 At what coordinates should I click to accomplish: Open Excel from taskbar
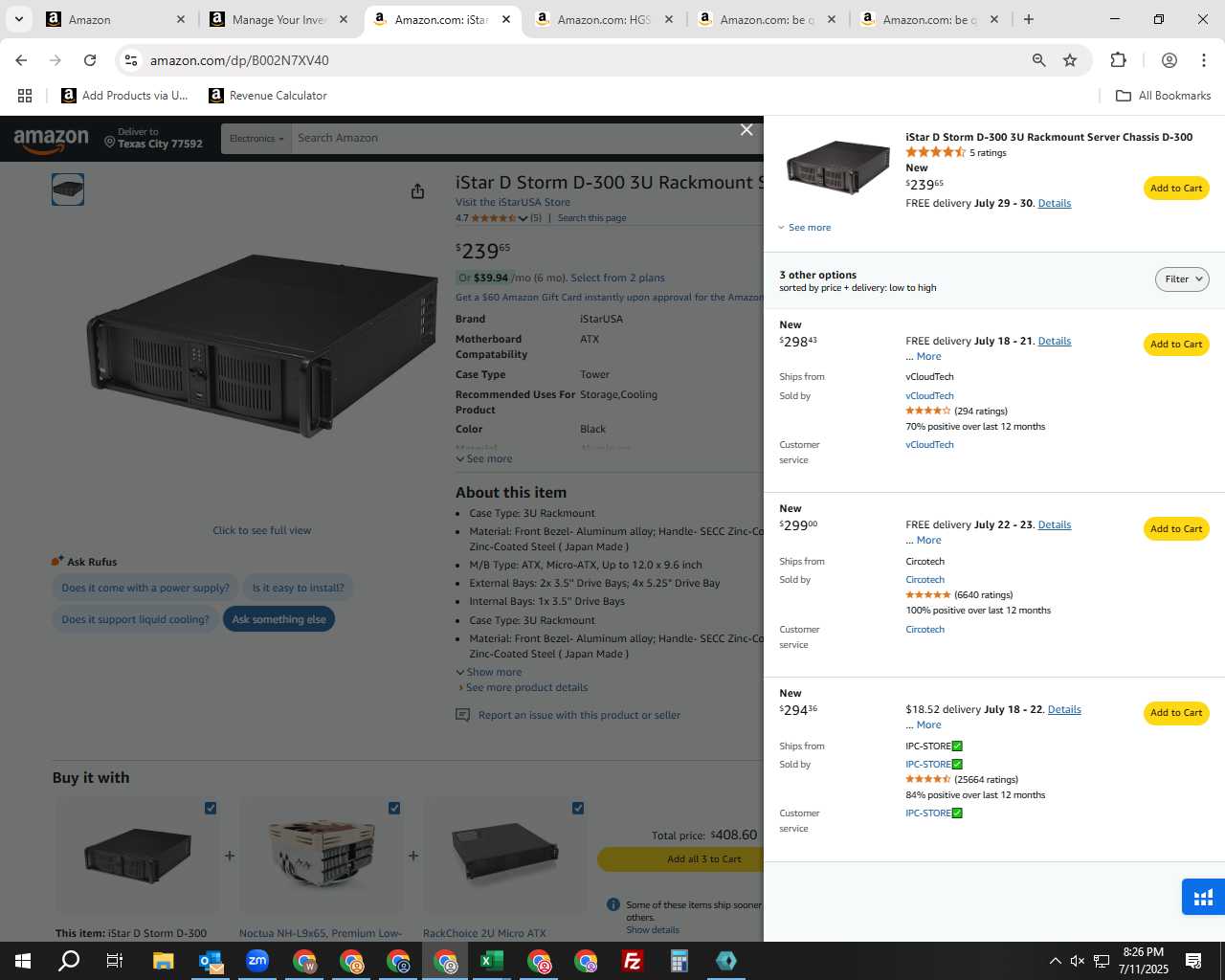coord(492,961)
